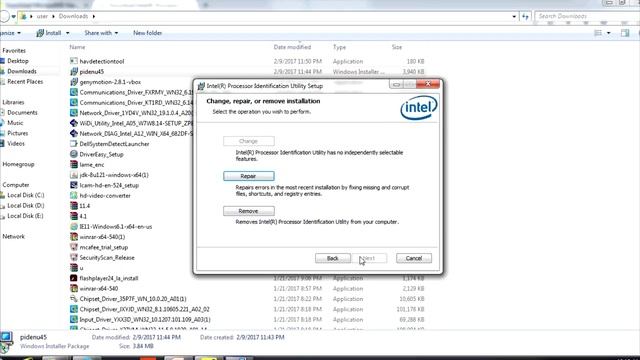
Task: Select DriverEasy_Setup file icon
Action: click(74, 154)
